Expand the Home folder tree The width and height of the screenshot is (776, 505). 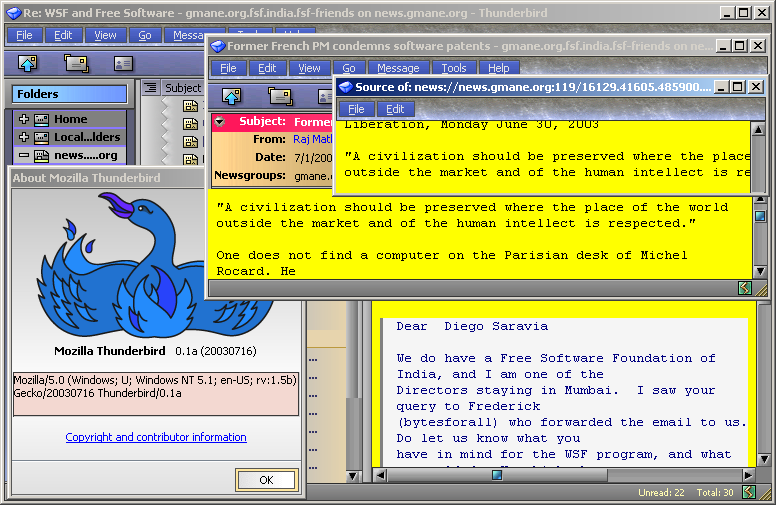pyautogui.click(x=24, y=119)
